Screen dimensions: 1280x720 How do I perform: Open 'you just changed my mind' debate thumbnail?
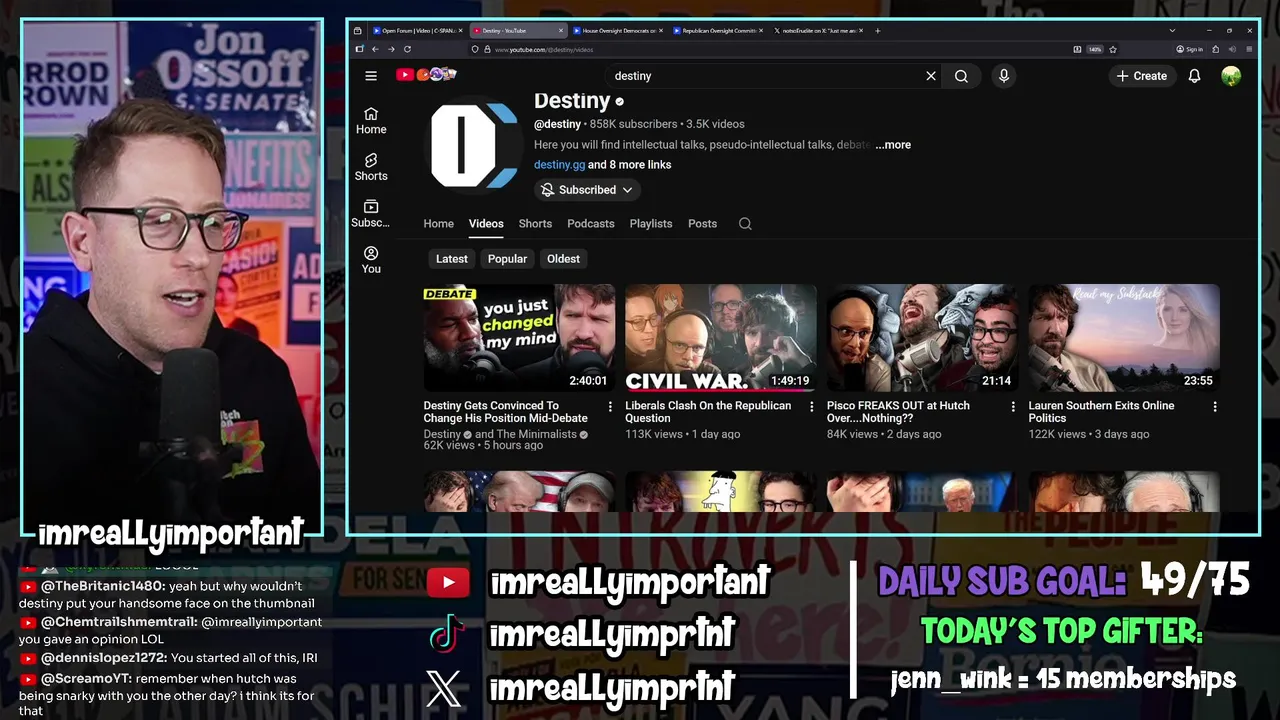519,338
